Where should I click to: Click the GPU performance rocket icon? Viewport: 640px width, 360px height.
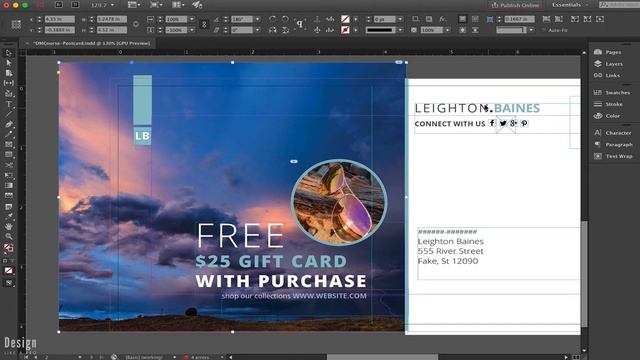coord(197,5)
